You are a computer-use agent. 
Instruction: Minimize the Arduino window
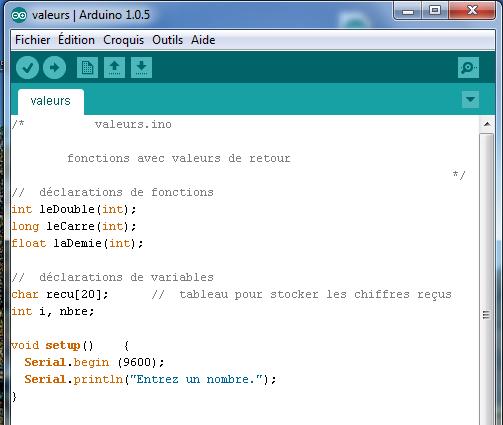[x=408, y=11]
